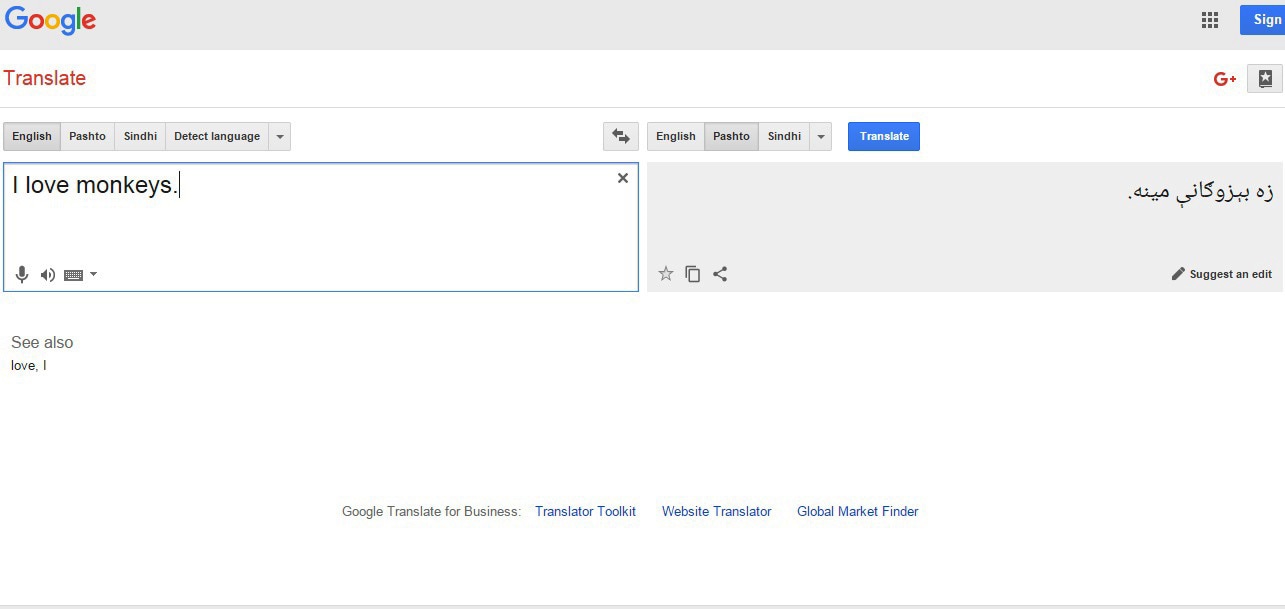The height and width of the screenshot is (609, 1285).
Task: Set target language to English
Action: 675,136
